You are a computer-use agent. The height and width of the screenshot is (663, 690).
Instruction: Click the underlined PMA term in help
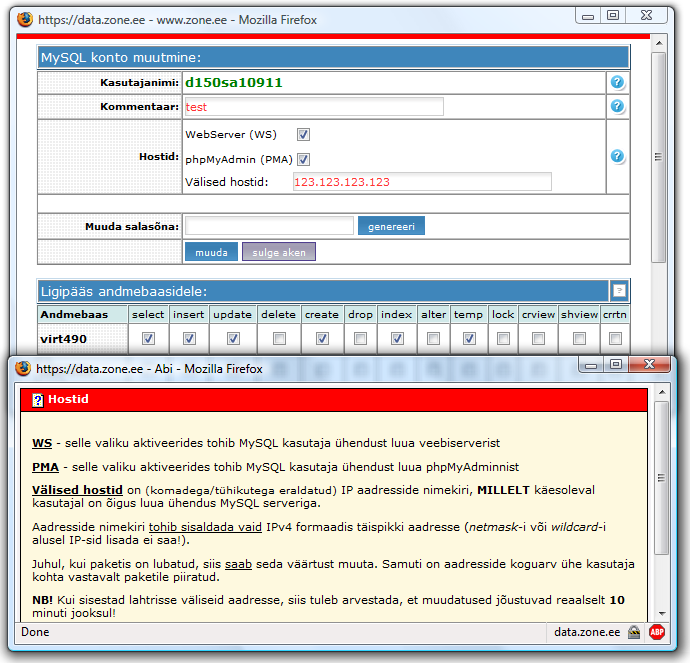[45, 467]
